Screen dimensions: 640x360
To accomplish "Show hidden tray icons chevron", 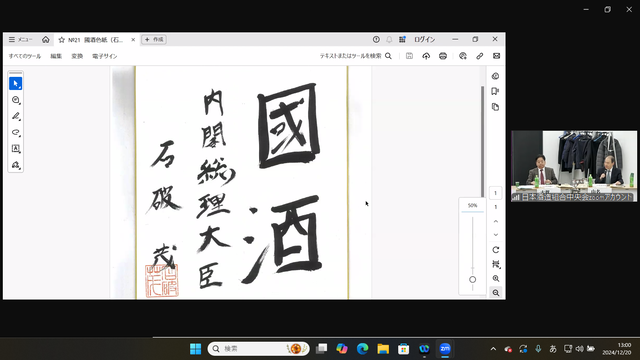I will pyautogui.click(x=493, y=349).
